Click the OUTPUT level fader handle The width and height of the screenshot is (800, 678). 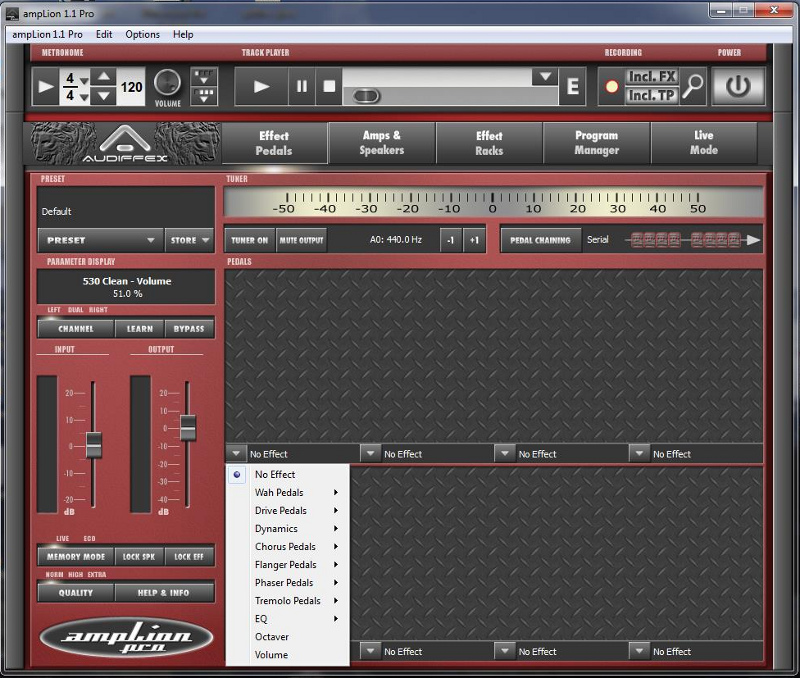pyautogui.click(x=188, y=428)
